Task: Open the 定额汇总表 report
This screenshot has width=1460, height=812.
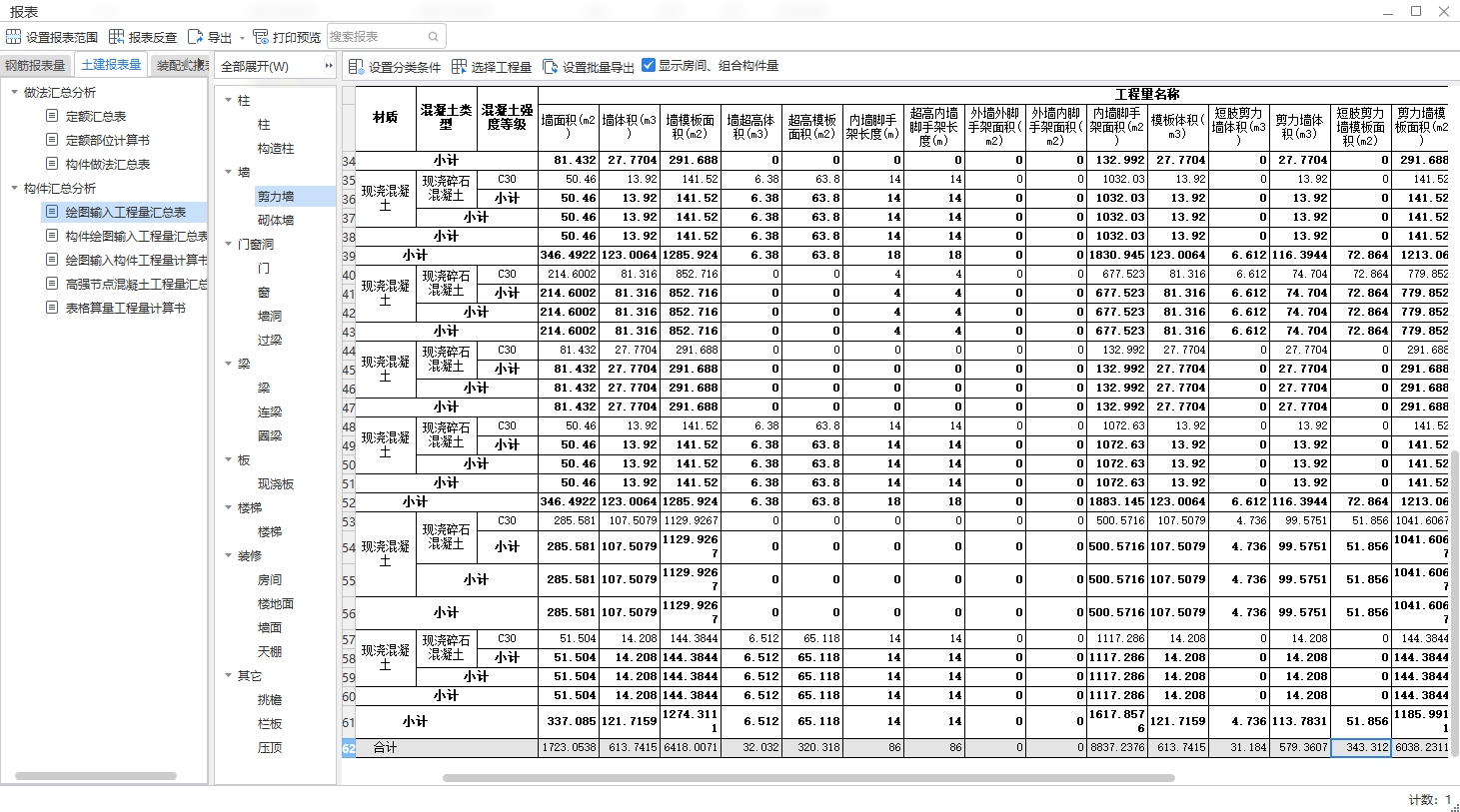Action: [x=96, y=116]
